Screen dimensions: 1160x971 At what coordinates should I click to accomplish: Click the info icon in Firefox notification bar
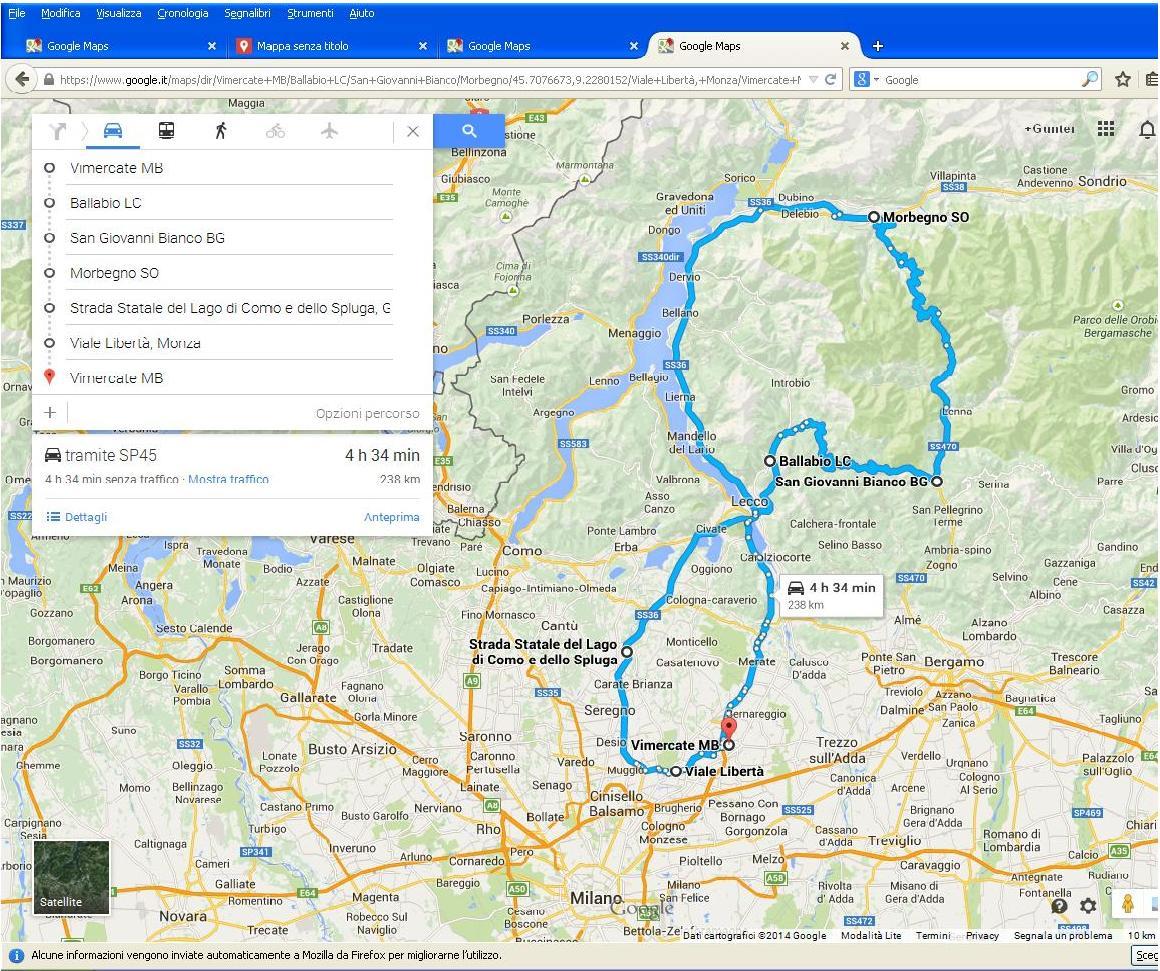tap(16, 955)
